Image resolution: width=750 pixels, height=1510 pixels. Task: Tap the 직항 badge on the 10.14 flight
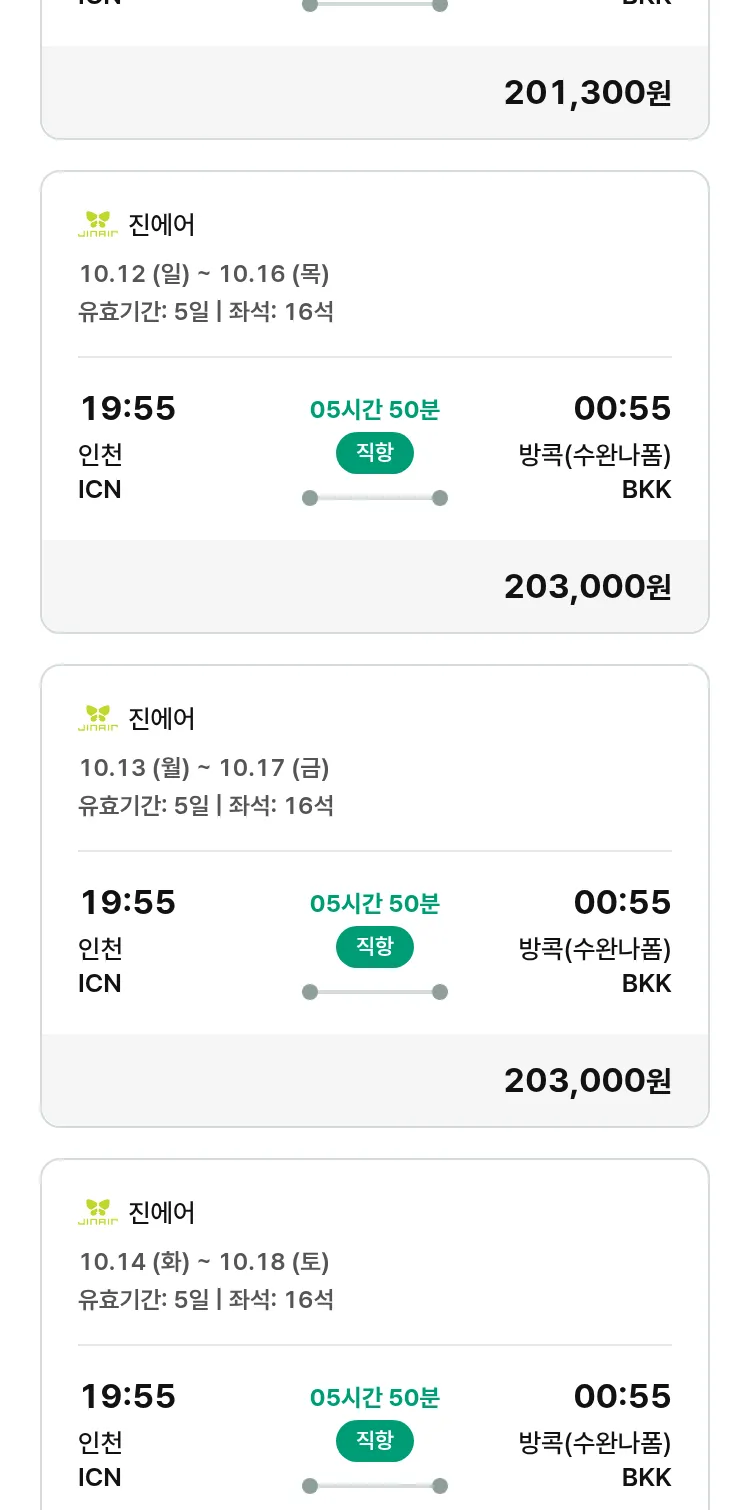point(375,1441)
